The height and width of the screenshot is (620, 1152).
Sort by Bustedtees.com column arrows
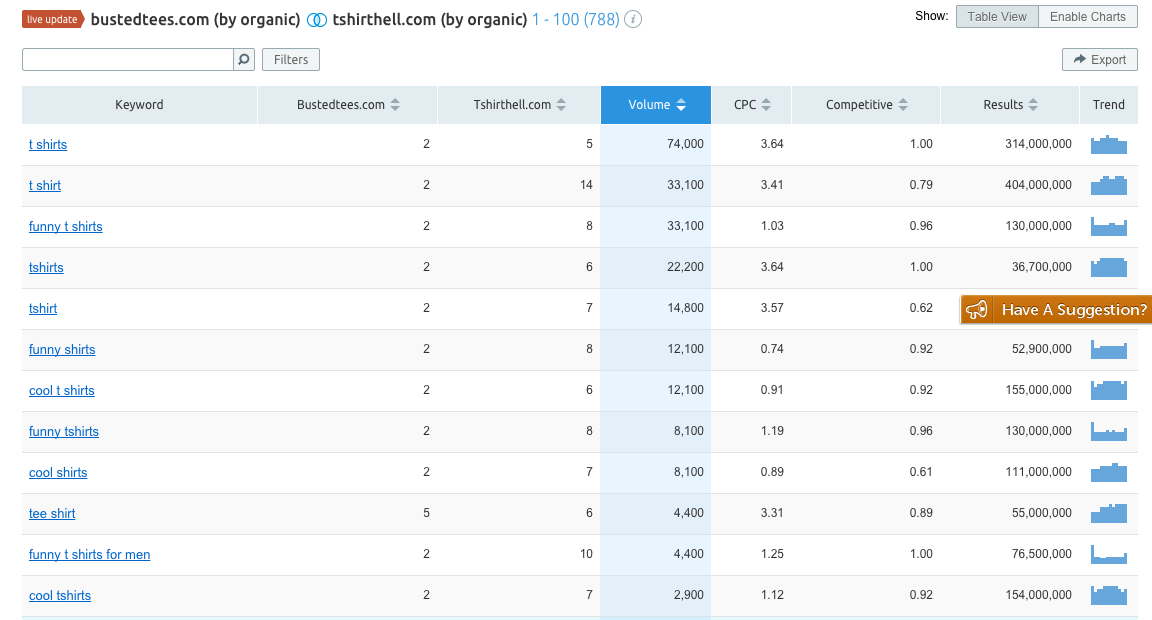click(x=395, y=105)
